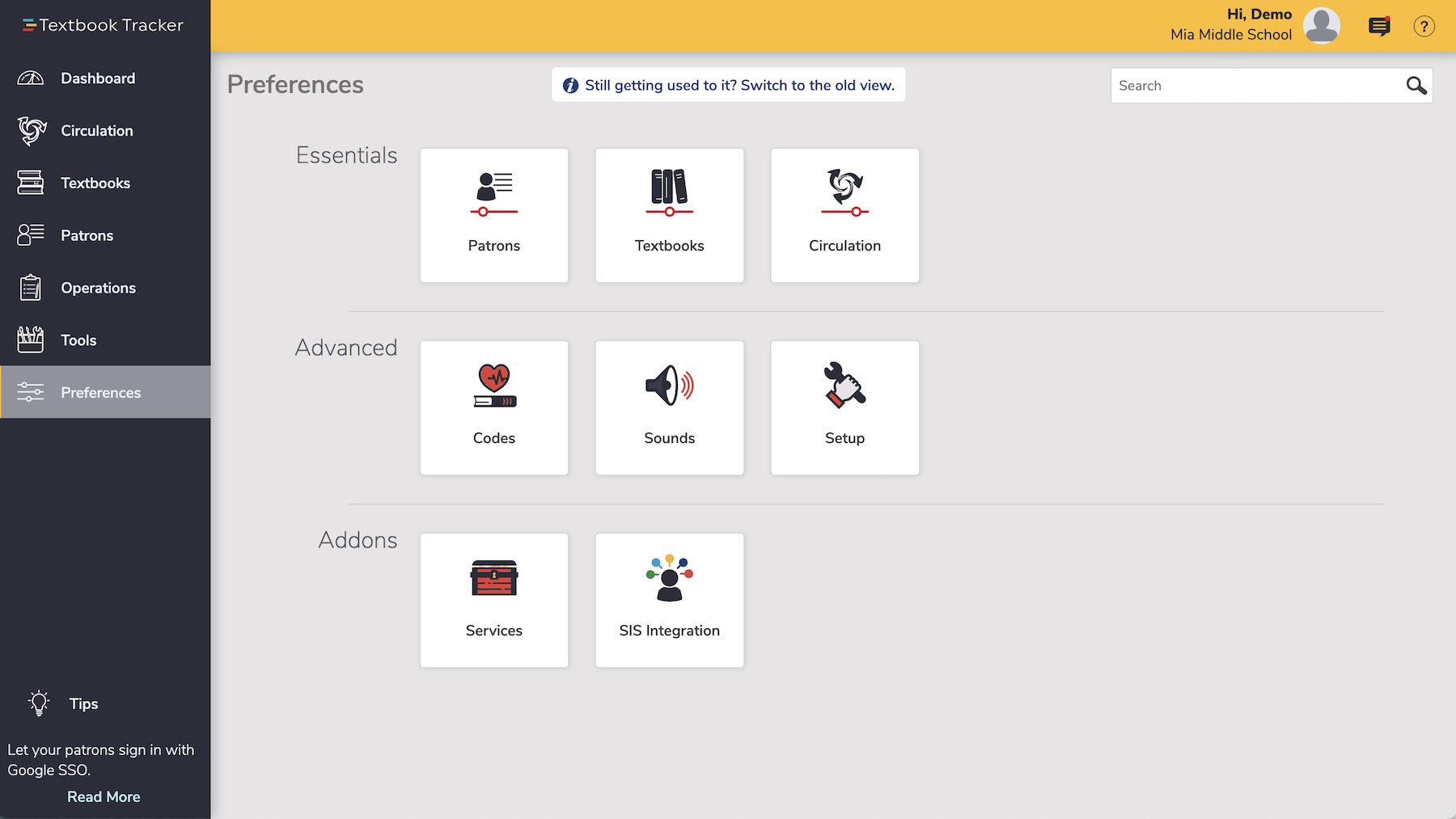Click the Preferences sliders icon in sidebar
The width and height of the screenshot is (1456, 819).
[31, 392]
